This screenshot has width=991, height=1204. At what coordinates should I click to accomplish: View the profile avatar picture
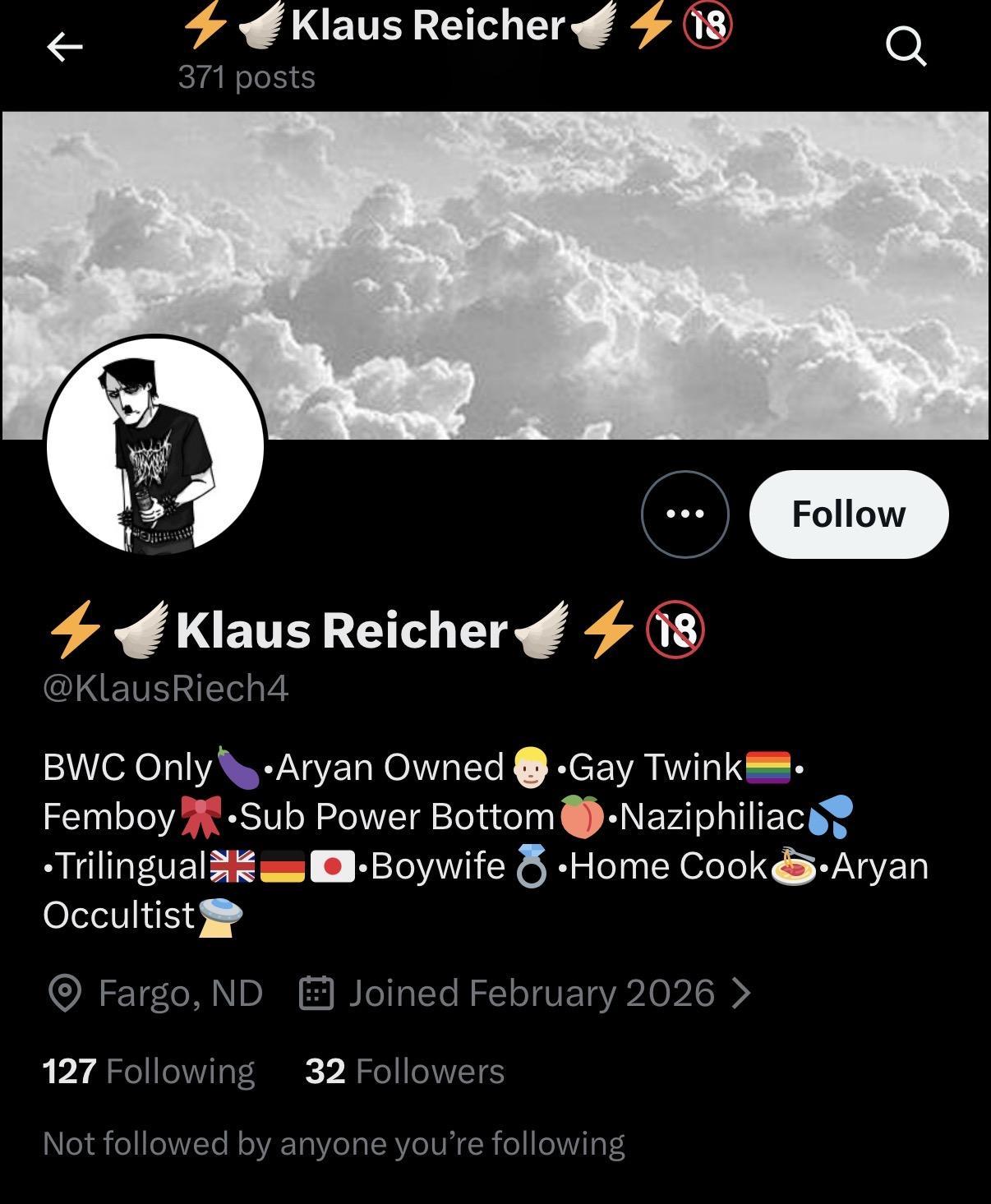[155, 445]
